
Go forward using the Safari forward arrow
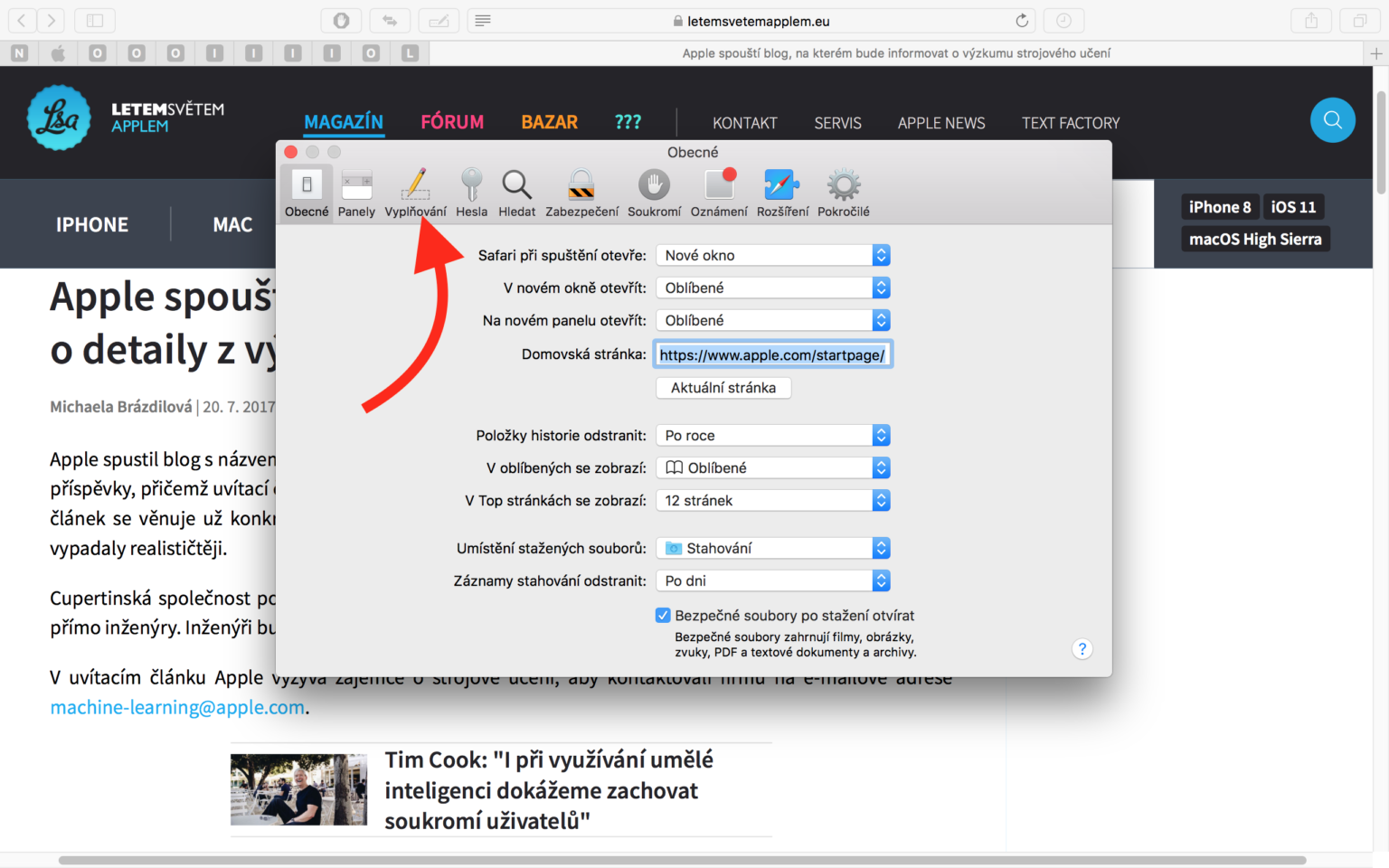(52, 20)
